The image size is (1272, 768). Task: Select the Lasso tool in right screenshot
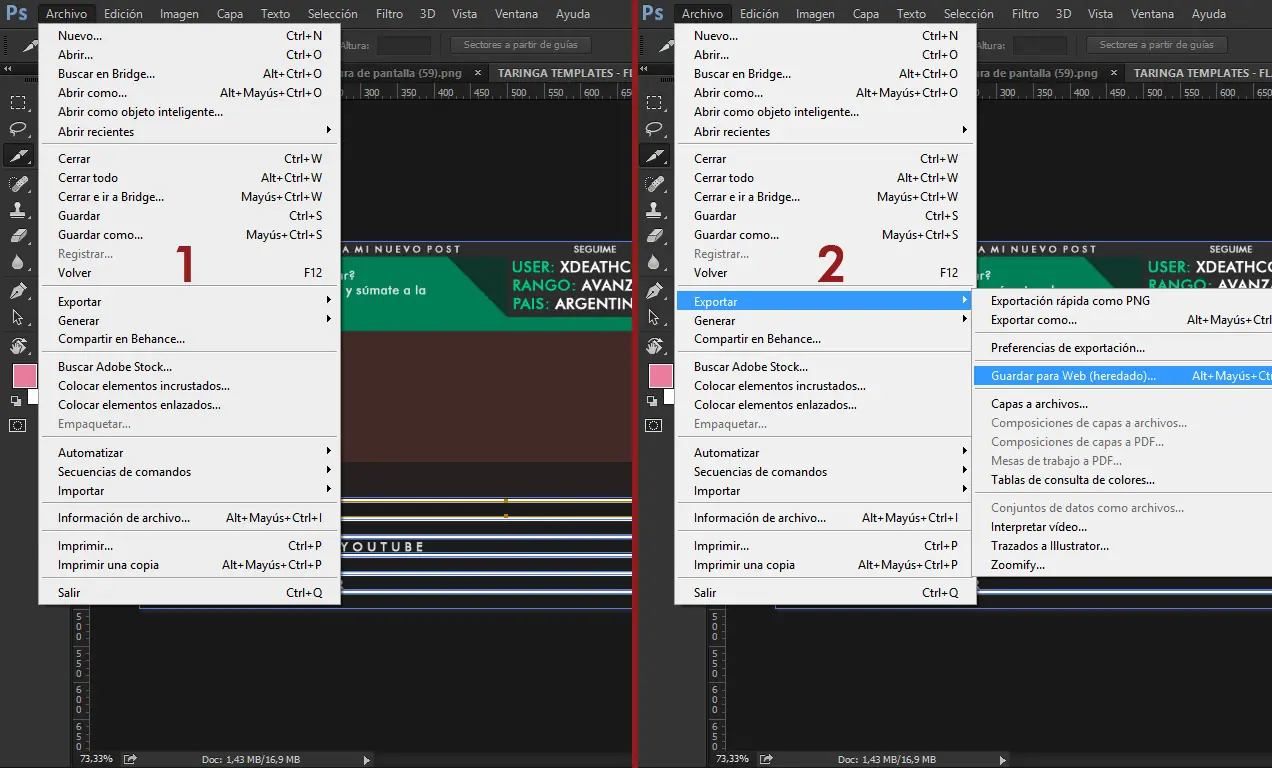654,129
